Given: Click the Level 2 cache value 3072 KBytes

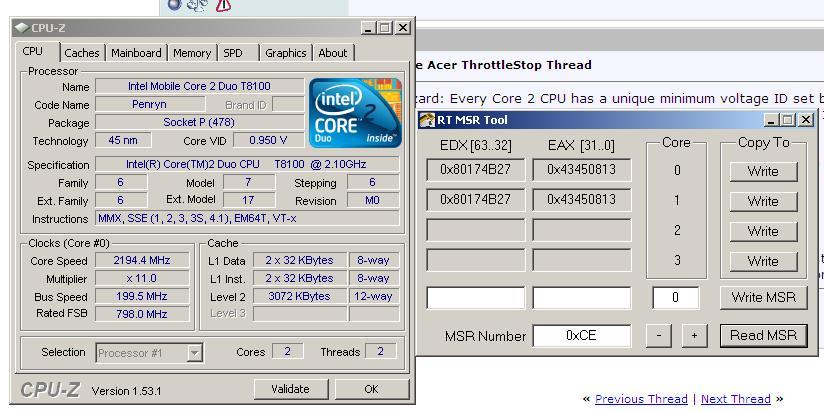Looking at the screenshot, I should [x=300, y=296].
